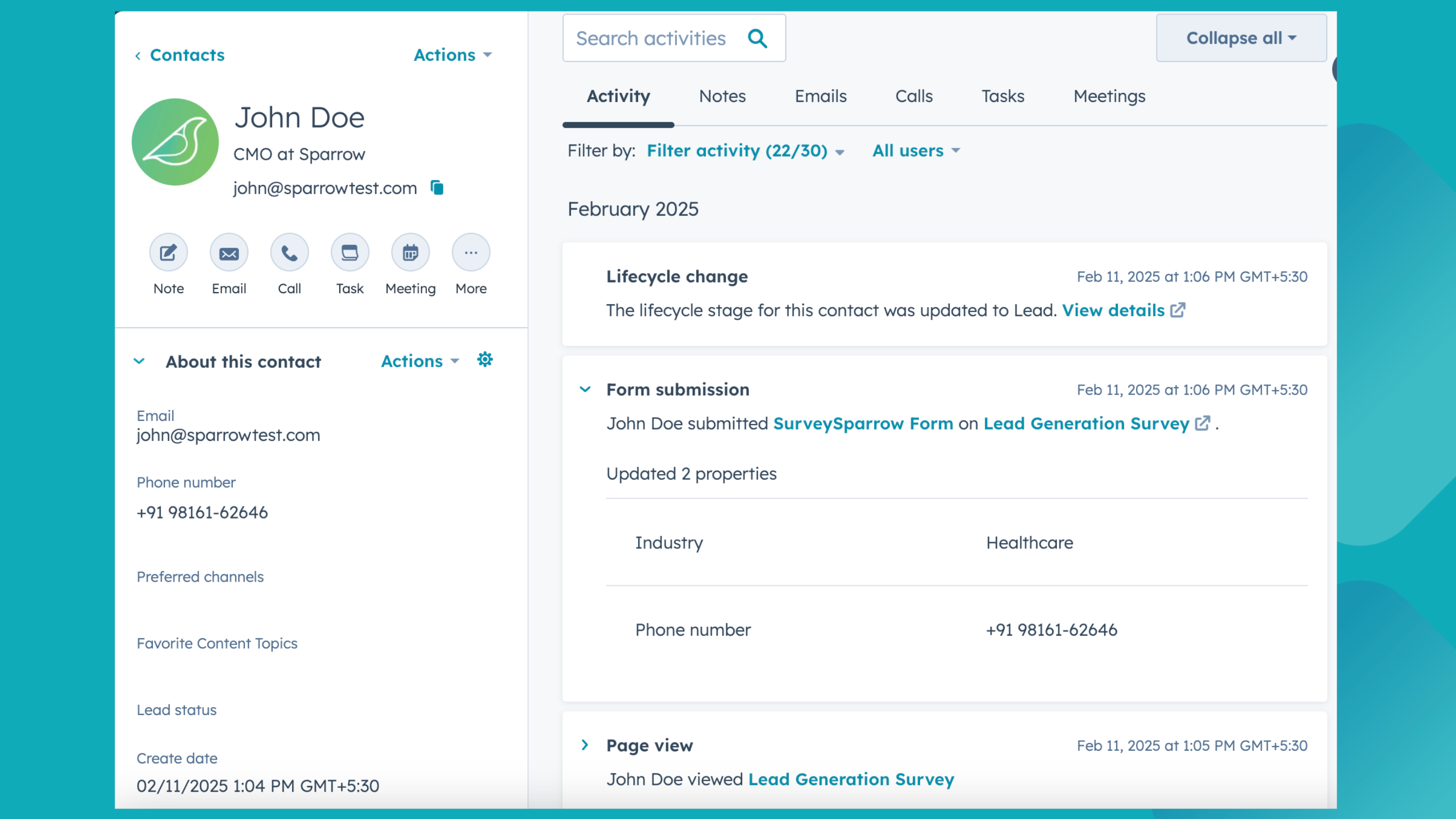
Task: Open the Filter activity dropdown
Action: click(x=745, y=151)
